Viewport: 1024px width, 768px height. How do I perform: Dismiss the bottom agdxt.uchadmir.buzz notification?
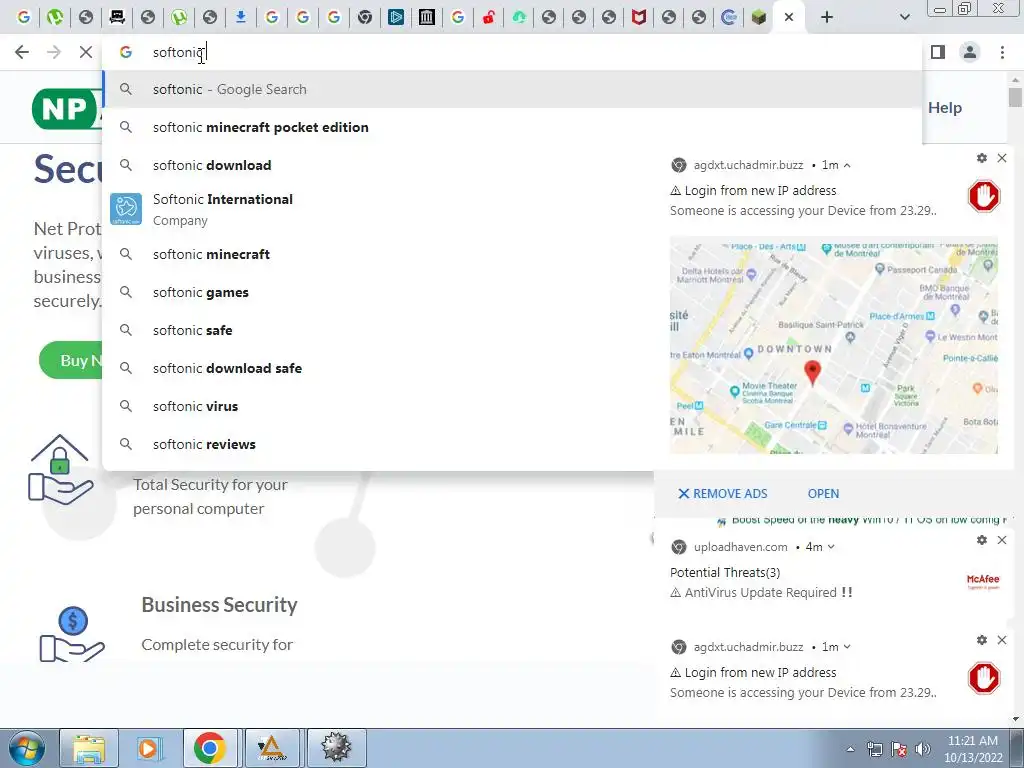point(1002,640)
